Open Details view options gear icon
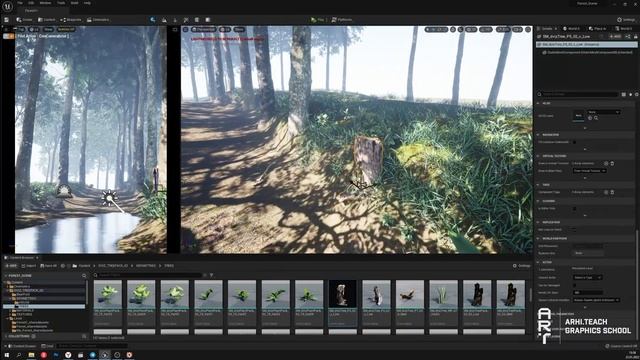Image resolution: width=640 pixels, height=360 pixels. [x=636, y=94]
